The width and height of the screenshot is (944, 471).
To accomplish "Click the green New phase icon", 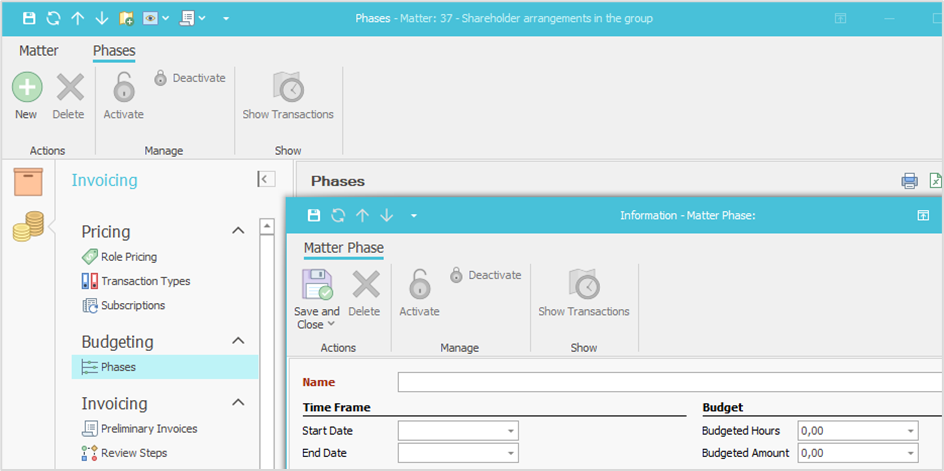I will tap(26, 88).
